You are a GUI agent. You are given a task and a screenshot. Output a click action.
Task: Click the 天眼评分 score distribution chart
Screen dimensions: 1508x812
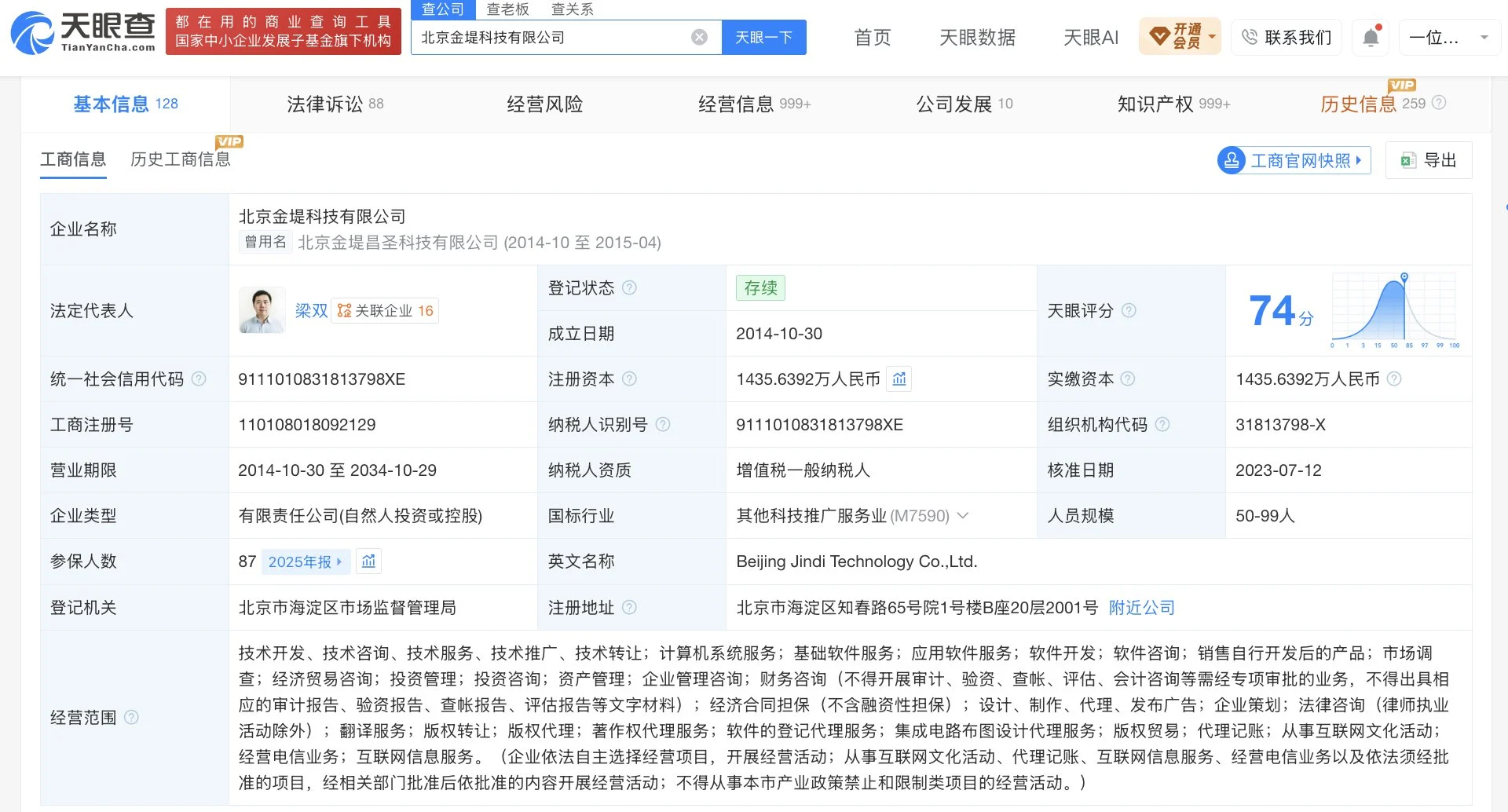[1394, 310]
